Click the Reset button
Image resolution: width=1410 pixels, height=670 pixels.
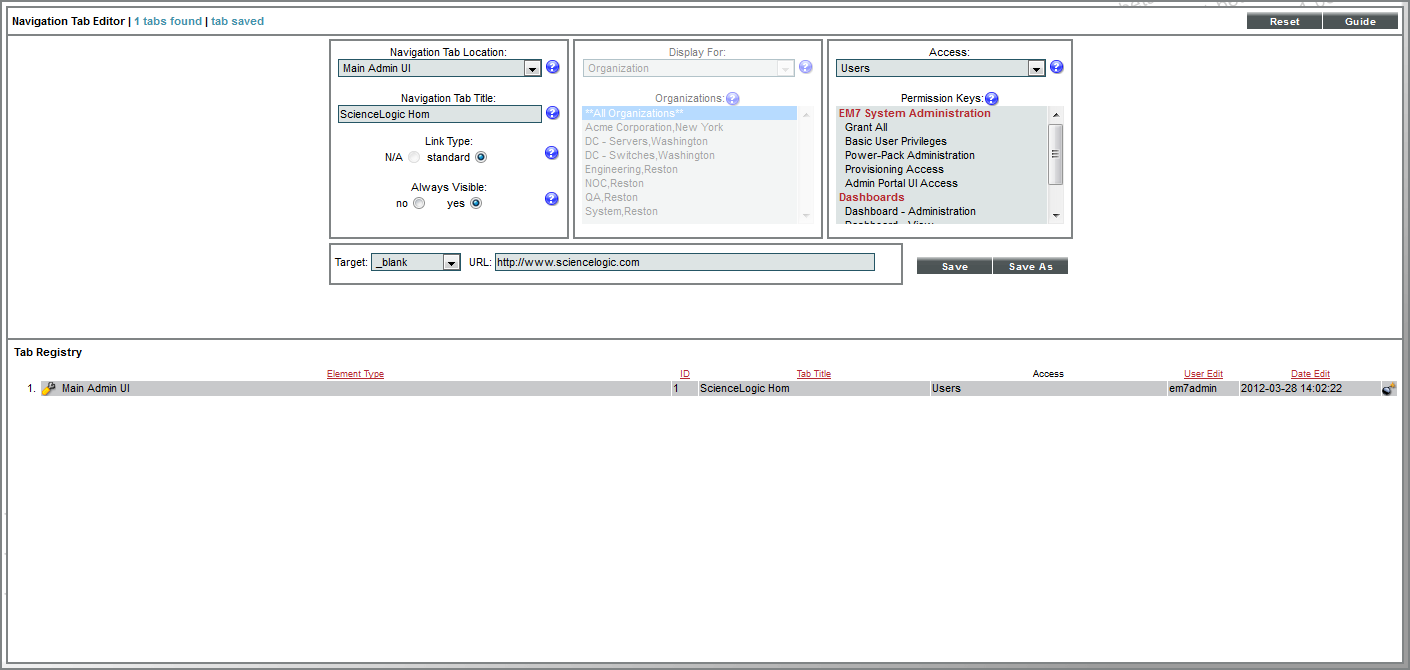[x=1284, y=21]
